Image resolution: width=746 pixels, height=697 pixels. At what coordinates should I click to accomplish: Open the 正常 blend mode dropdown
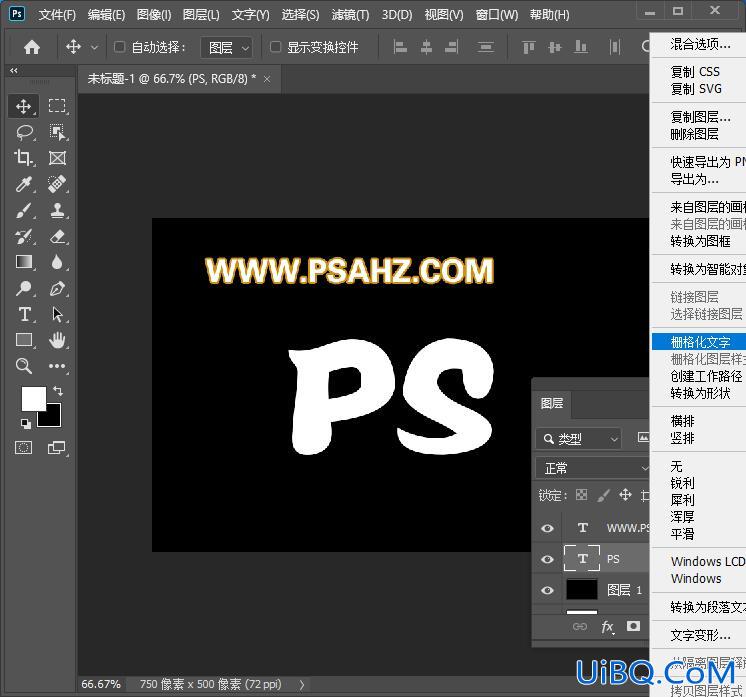click(593, 468)
